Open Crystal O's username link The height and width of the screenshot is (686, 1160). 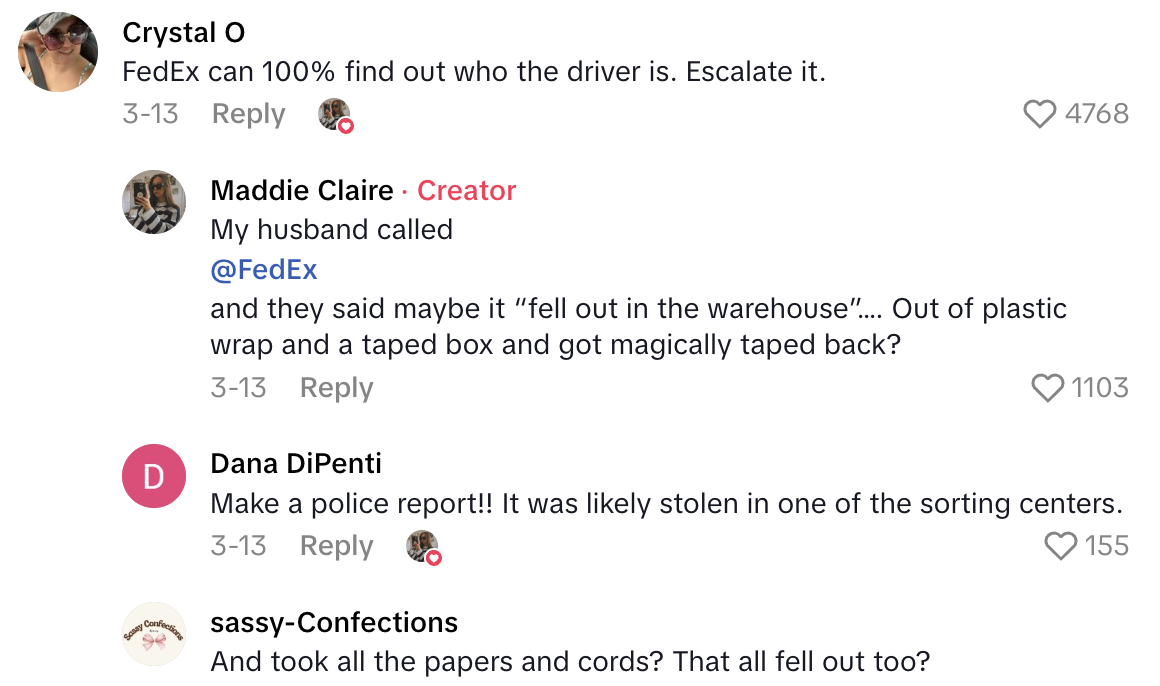pos(183,33)
